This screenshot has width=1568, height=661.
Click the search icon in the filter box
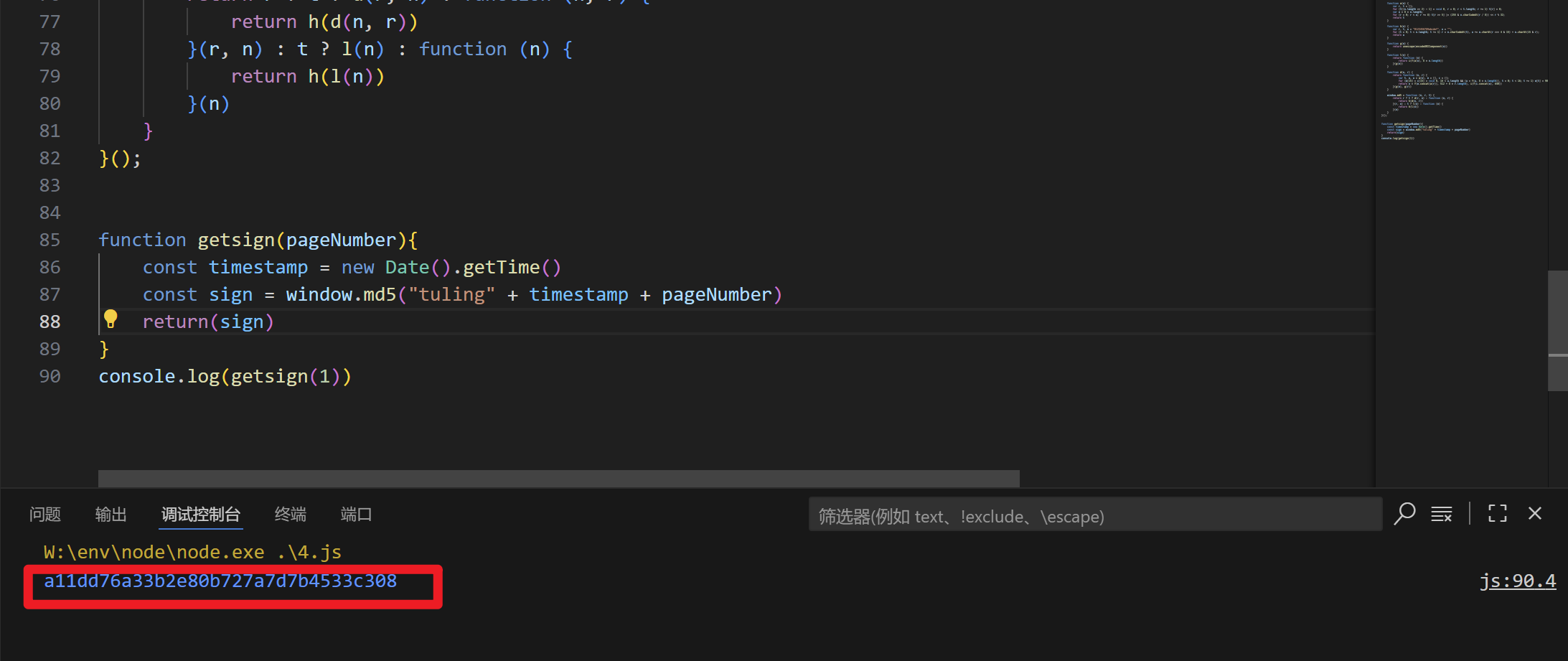[x=1404, y=514]
